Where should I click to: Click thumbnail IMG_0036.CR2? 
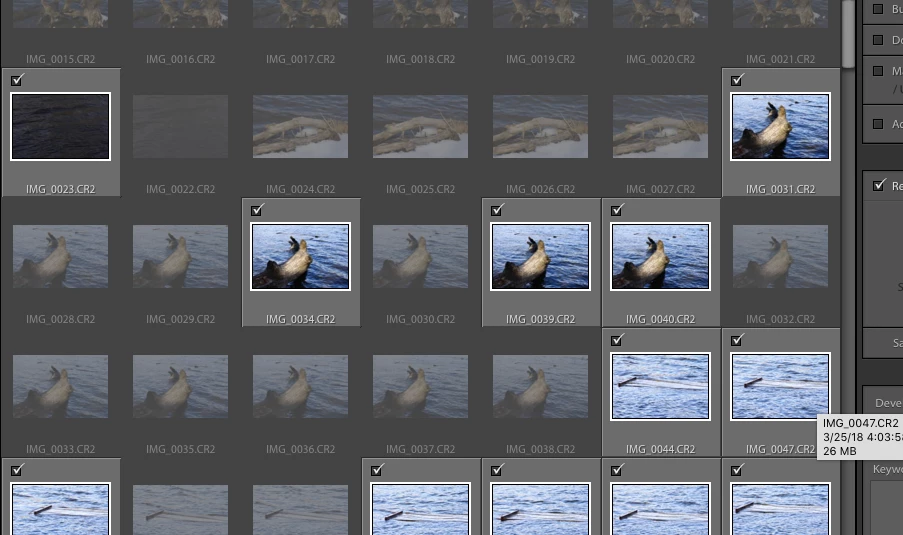[x=300, y=386]
